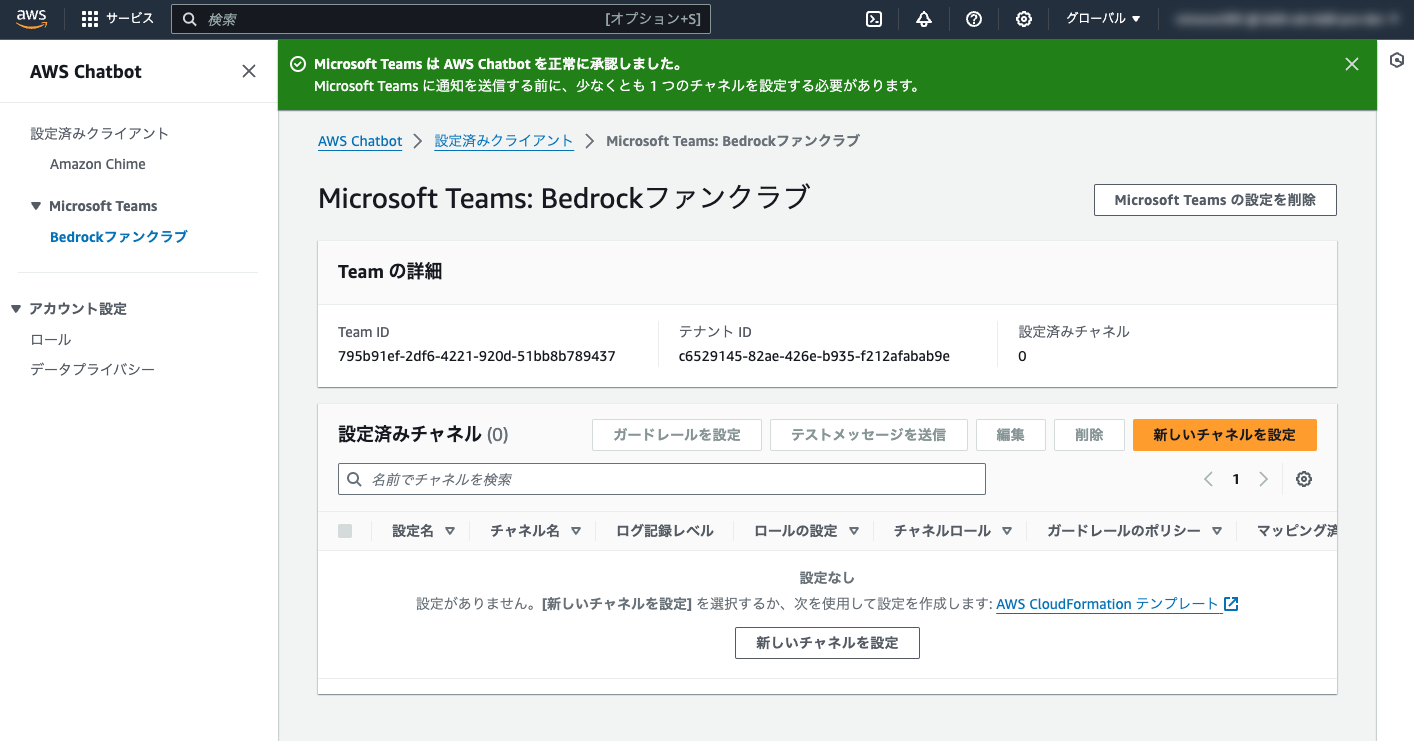Close the AWS Chatbot side panel

click(x=249, y=71)
